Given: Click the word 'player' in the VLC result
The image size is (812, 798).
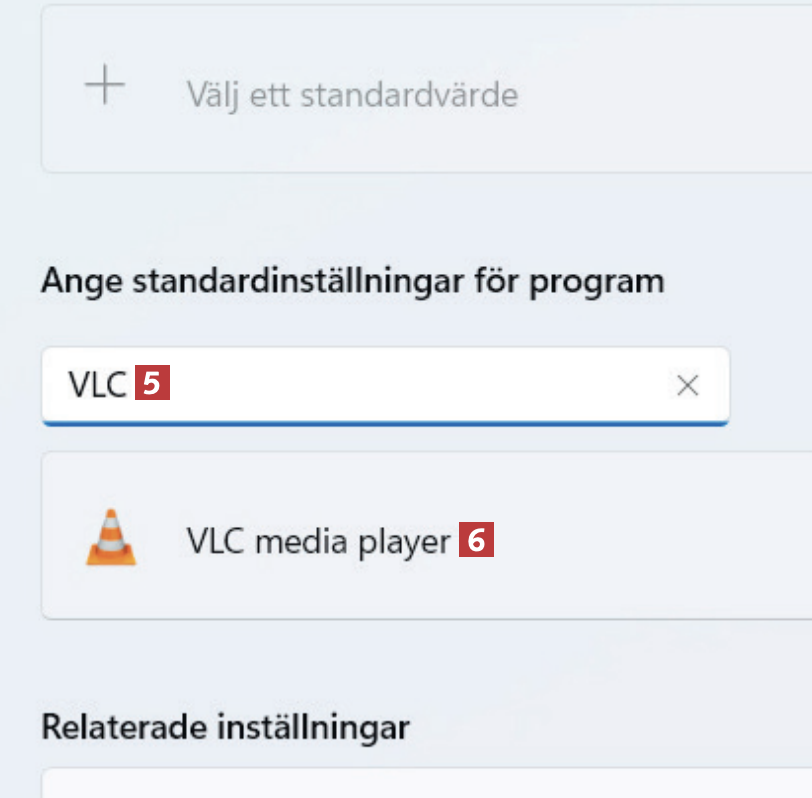Looking at the screenshot, I should coord(405,541).
